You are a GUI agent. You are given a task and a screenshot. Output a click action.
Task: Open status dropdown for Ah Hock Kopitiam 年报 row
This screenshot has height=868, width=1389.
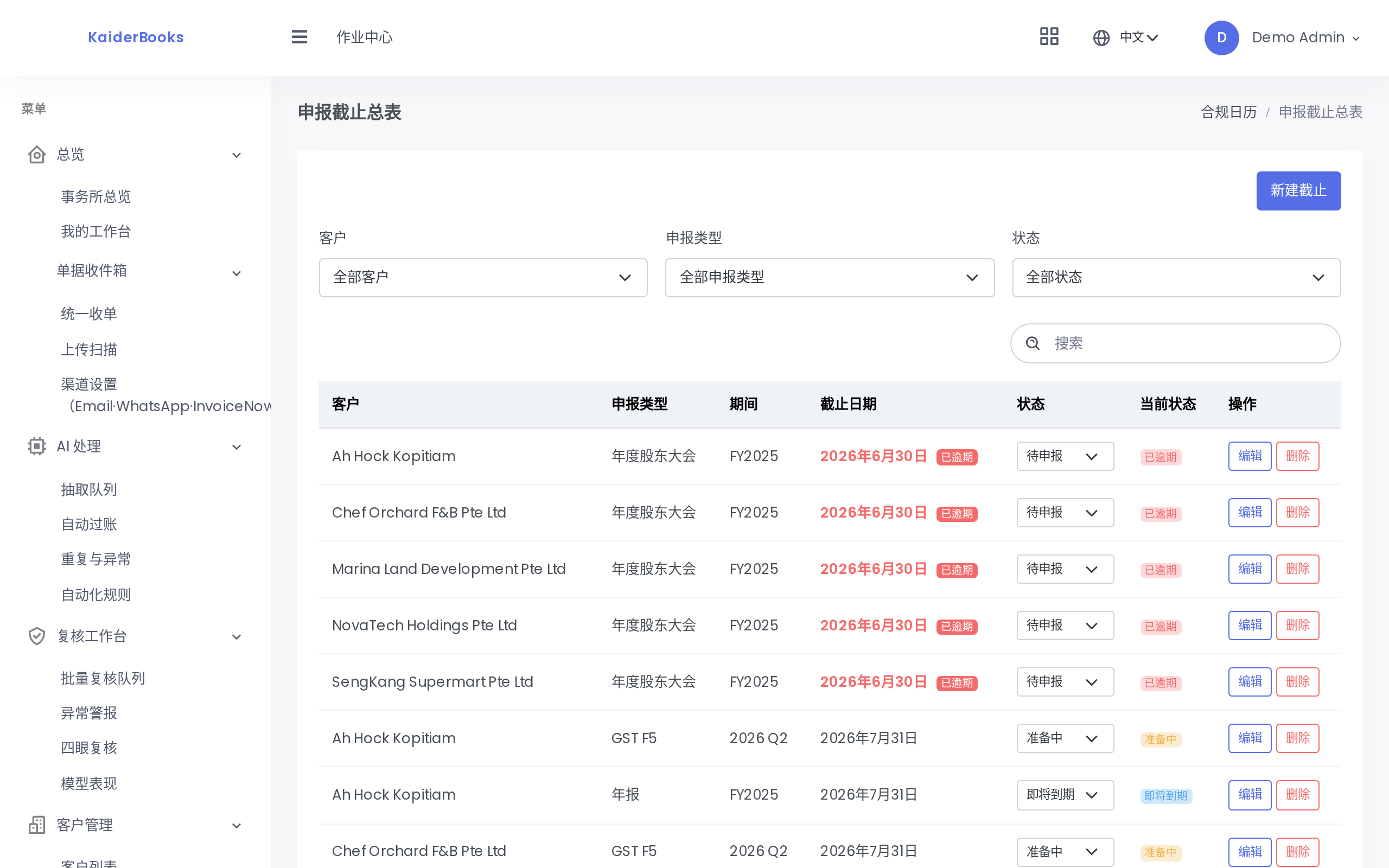(1065, 795)
